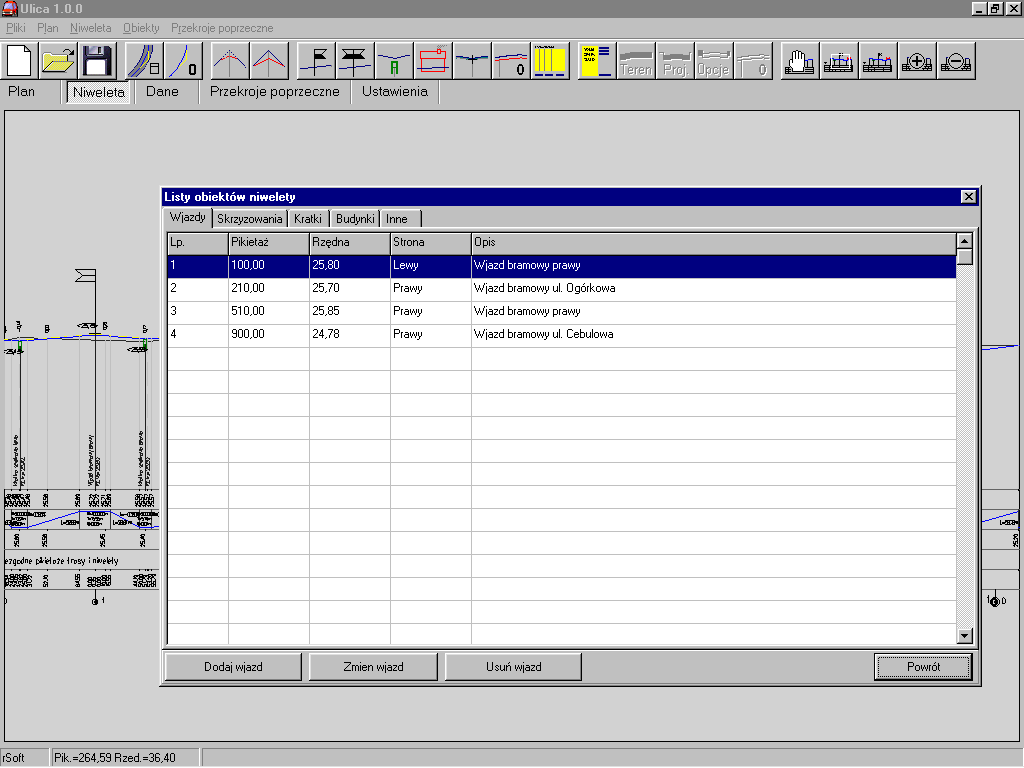The height and width of the screenshot is (768, 1024).
Task: Select the red building outline tool icon
Action: (x=433, y=61)
